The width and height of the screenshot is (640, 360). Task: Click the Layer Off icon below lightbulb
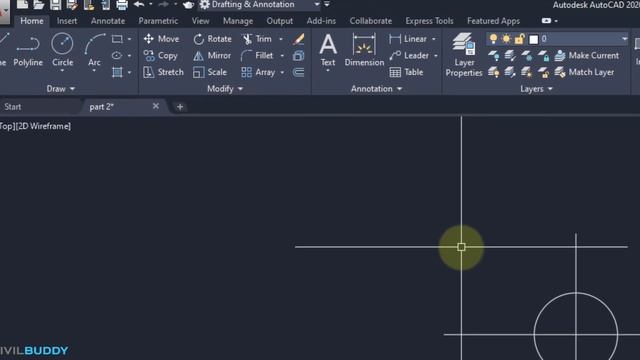493,56
